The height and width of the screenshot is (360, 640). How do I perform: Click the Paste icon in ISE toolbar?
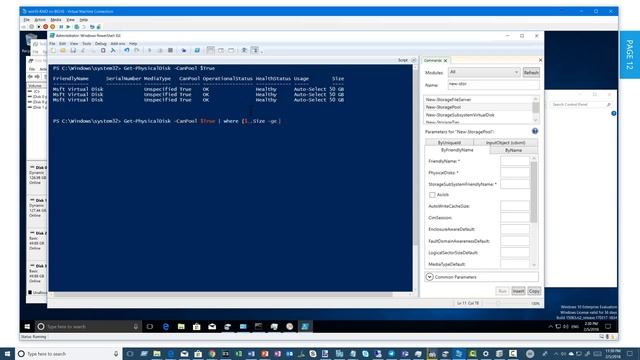(103, 50)
